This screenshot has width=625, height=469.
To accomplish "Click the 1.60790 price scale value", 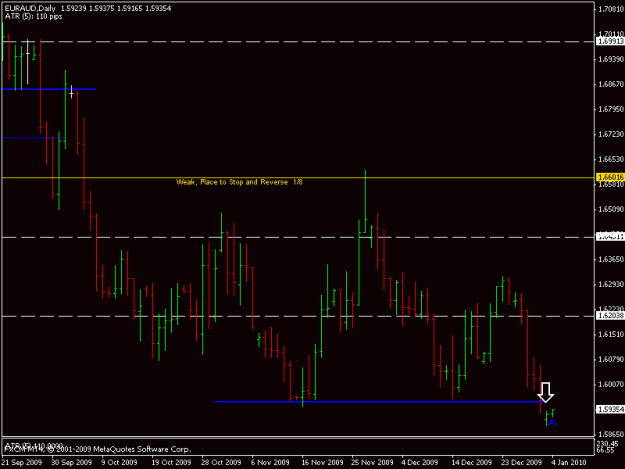I will pos(611,359).
